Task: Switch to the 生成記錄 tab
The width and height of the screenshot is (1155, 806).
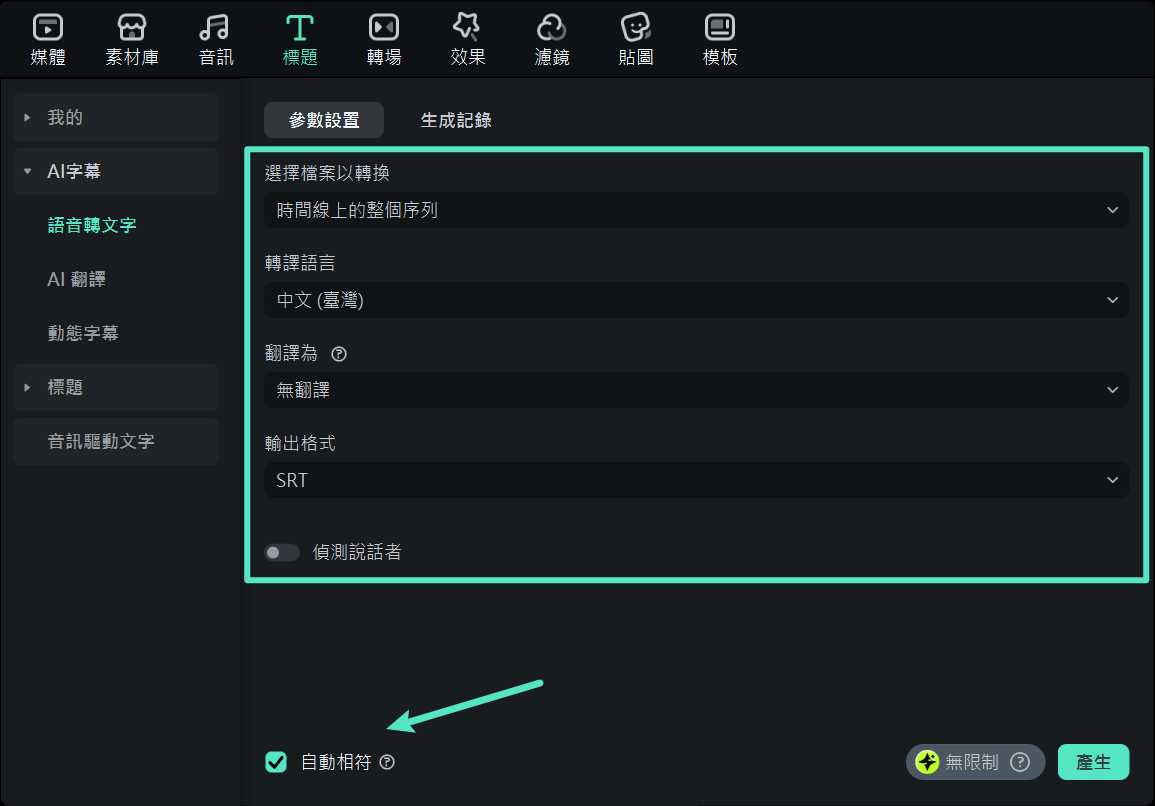Action: click(x=456, y=119)
